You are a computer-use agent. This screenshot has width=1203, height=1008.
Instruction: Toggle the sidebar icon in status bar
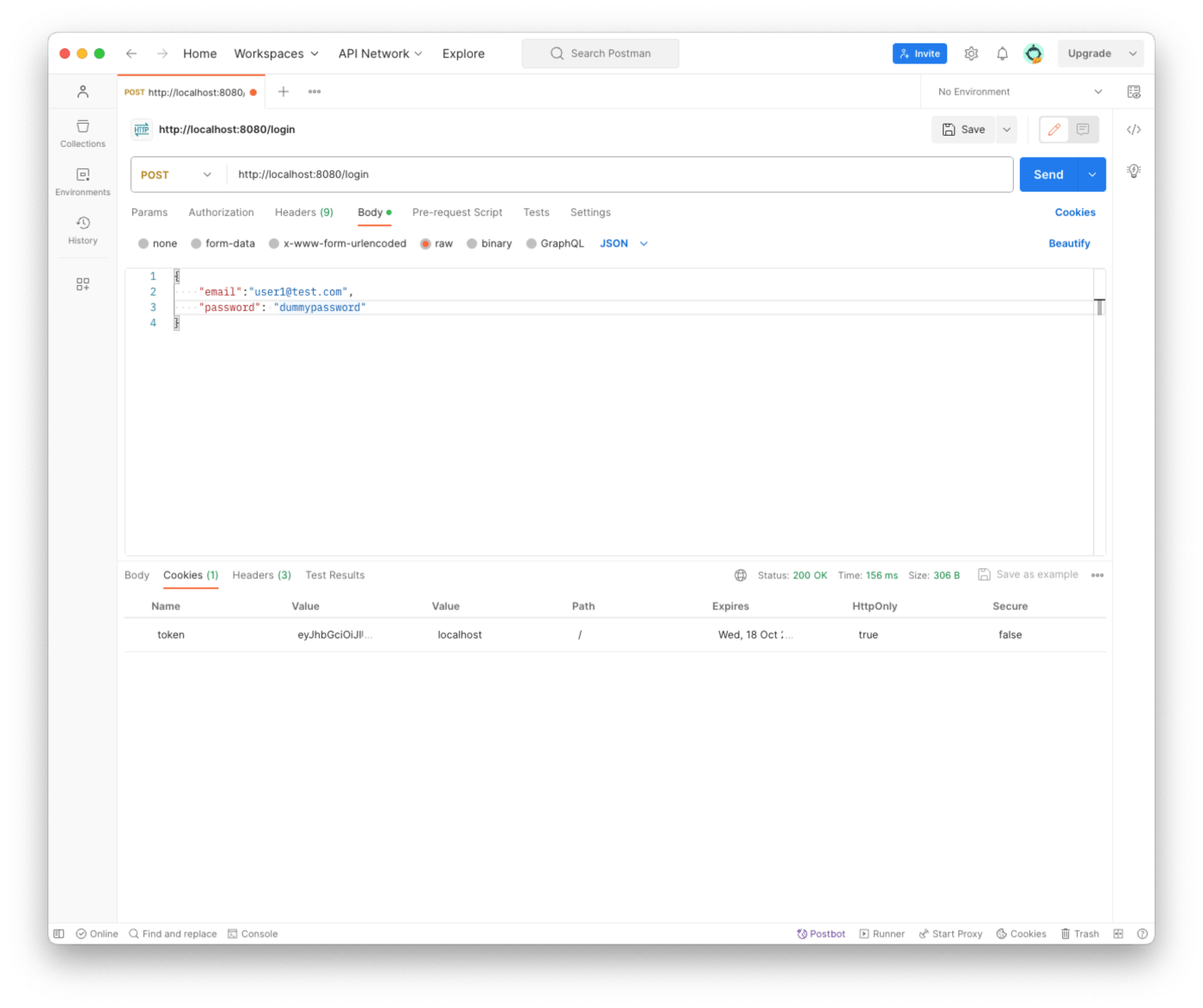coord(59,933)
